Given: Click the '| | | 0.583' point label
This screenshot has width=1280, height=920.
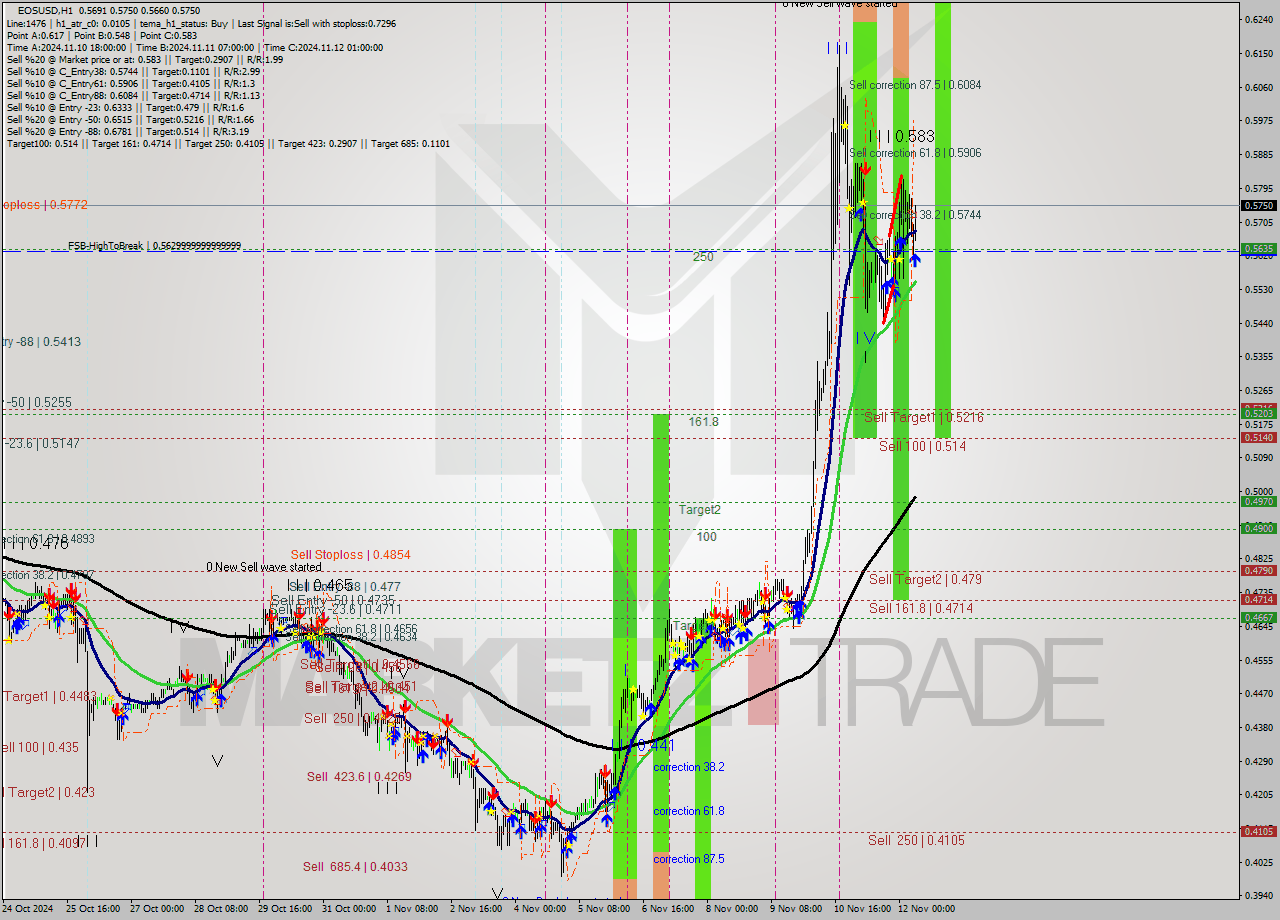Looking at the screenshot, I should pos(901,135).
